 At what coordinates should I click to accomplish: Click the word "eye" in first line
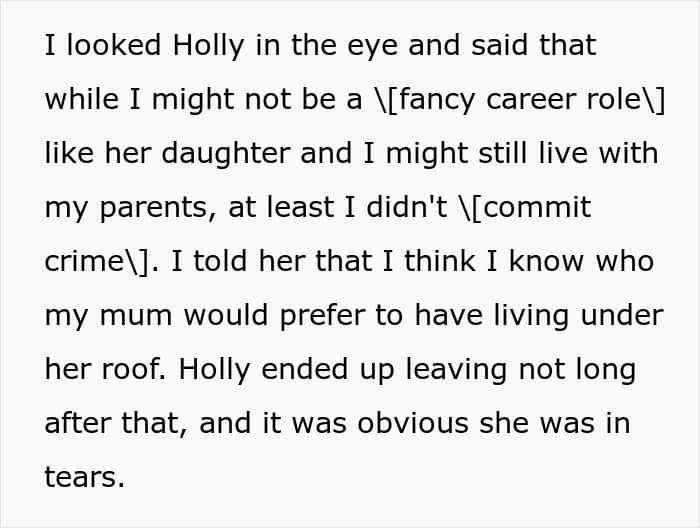pyautogui.click(x=372, y=47)
